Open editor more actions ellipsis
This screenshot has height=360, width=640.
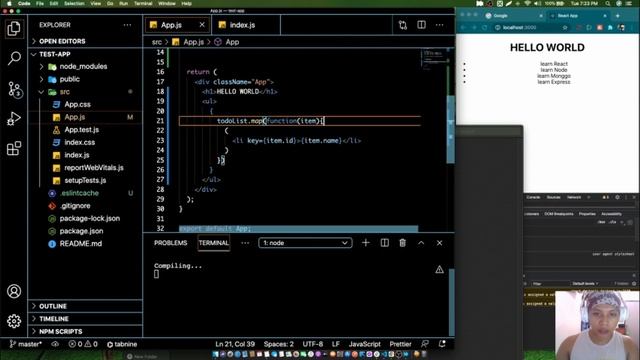tap(439, 25)
